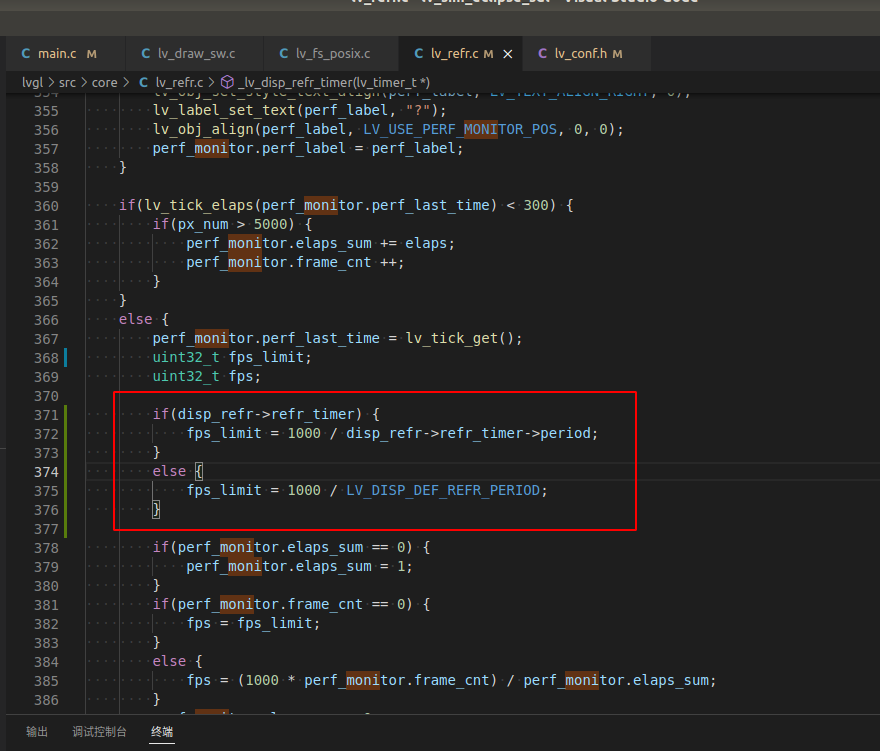This screenshot has height=751, width=880.
Task: Click the C icon on lv_conf.h tab
Action: pyautogui.click(x=545, y=53)
